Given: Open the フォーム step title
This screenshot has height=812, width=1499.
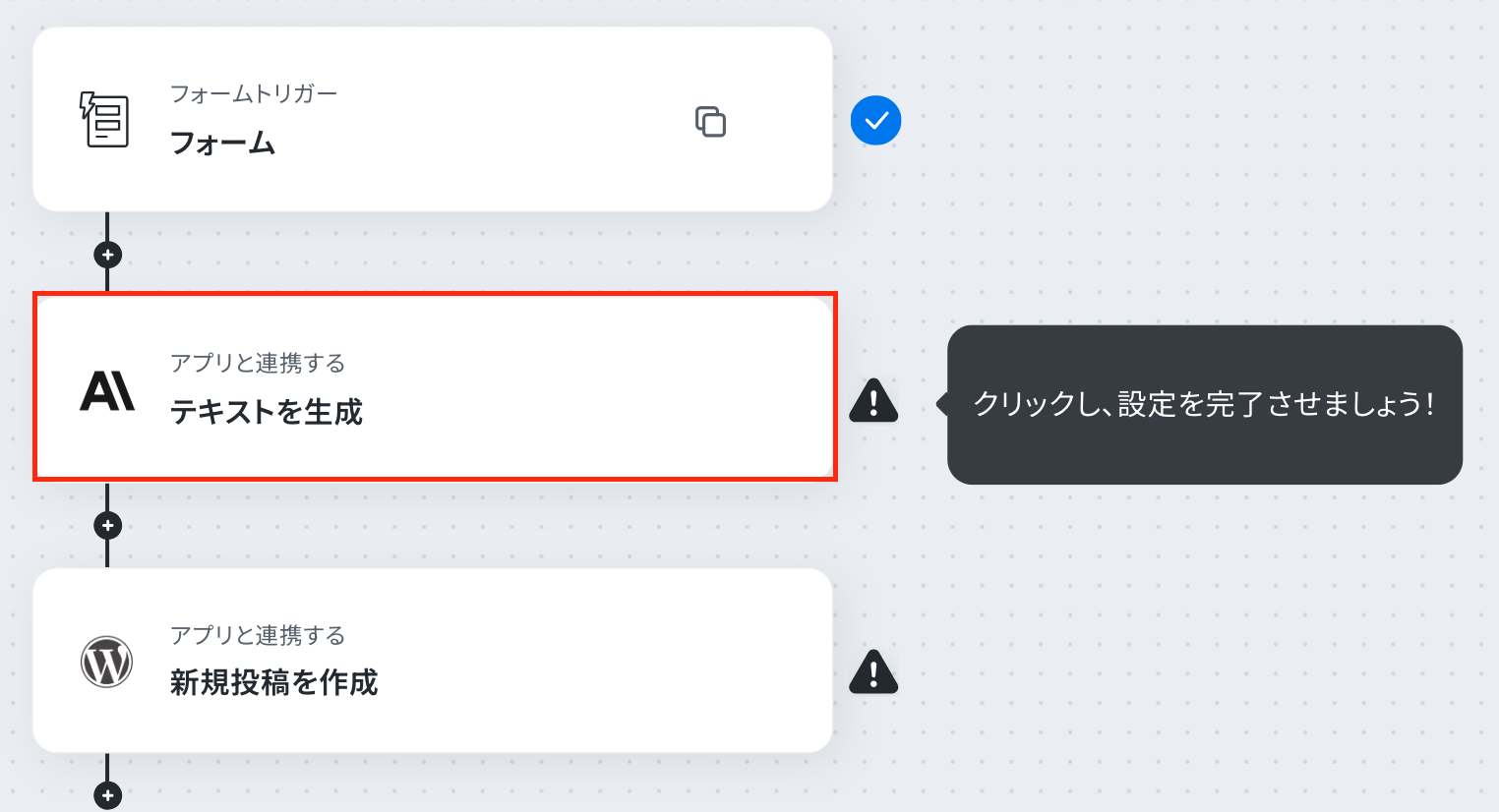Looking at the screenshot, I should tap(222, 144).
